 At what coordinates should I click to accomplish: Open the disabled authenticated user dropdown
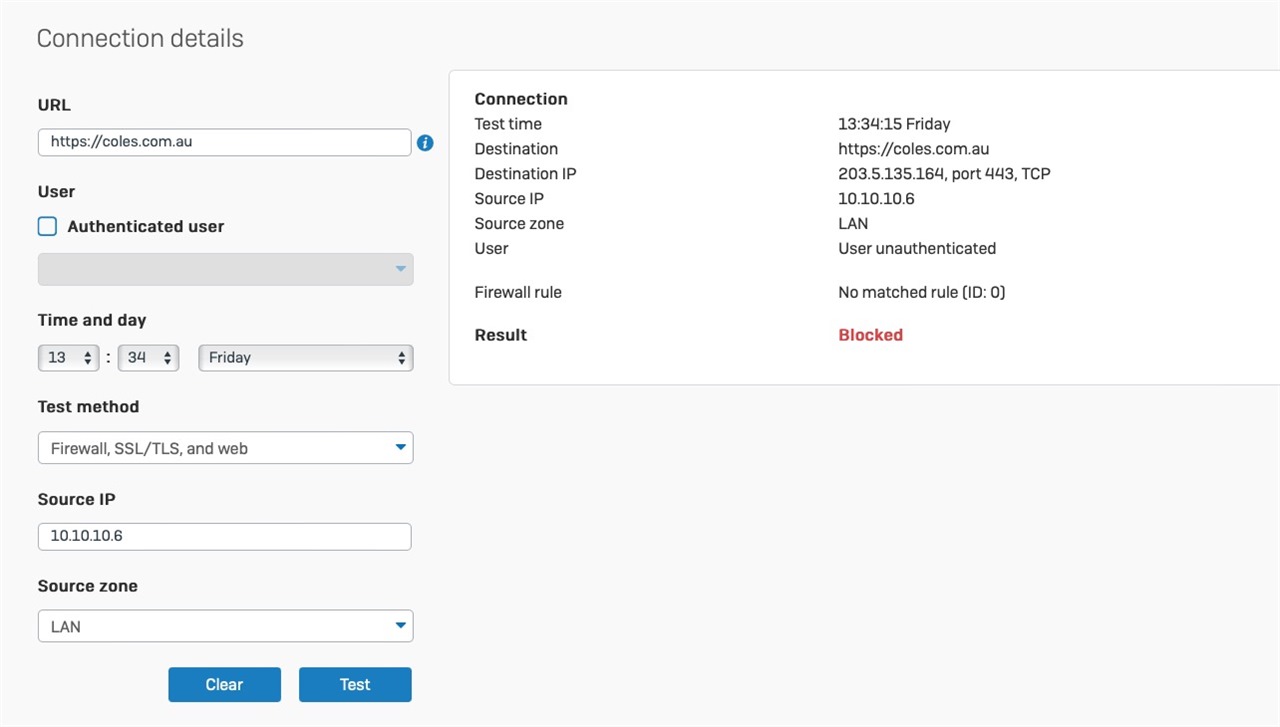click(225, 269)
